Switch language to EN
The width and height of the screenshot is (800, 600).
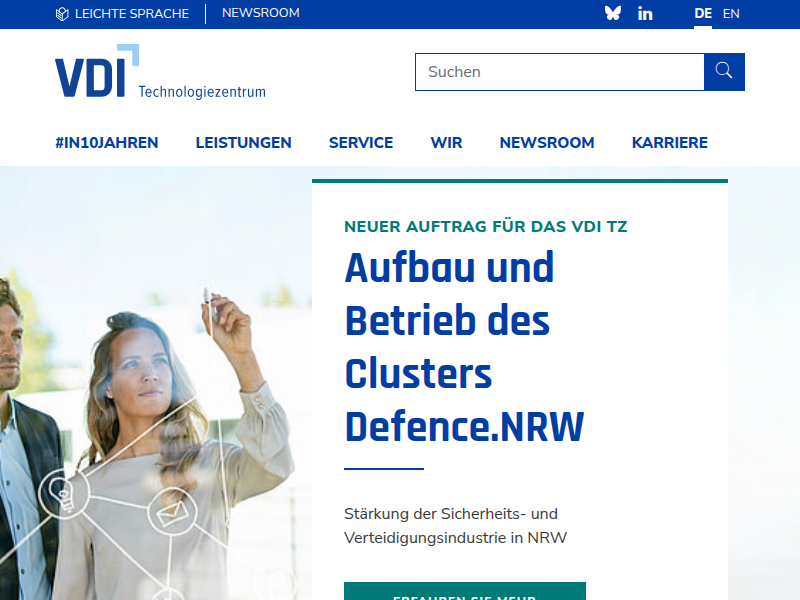tap(731, 14)
